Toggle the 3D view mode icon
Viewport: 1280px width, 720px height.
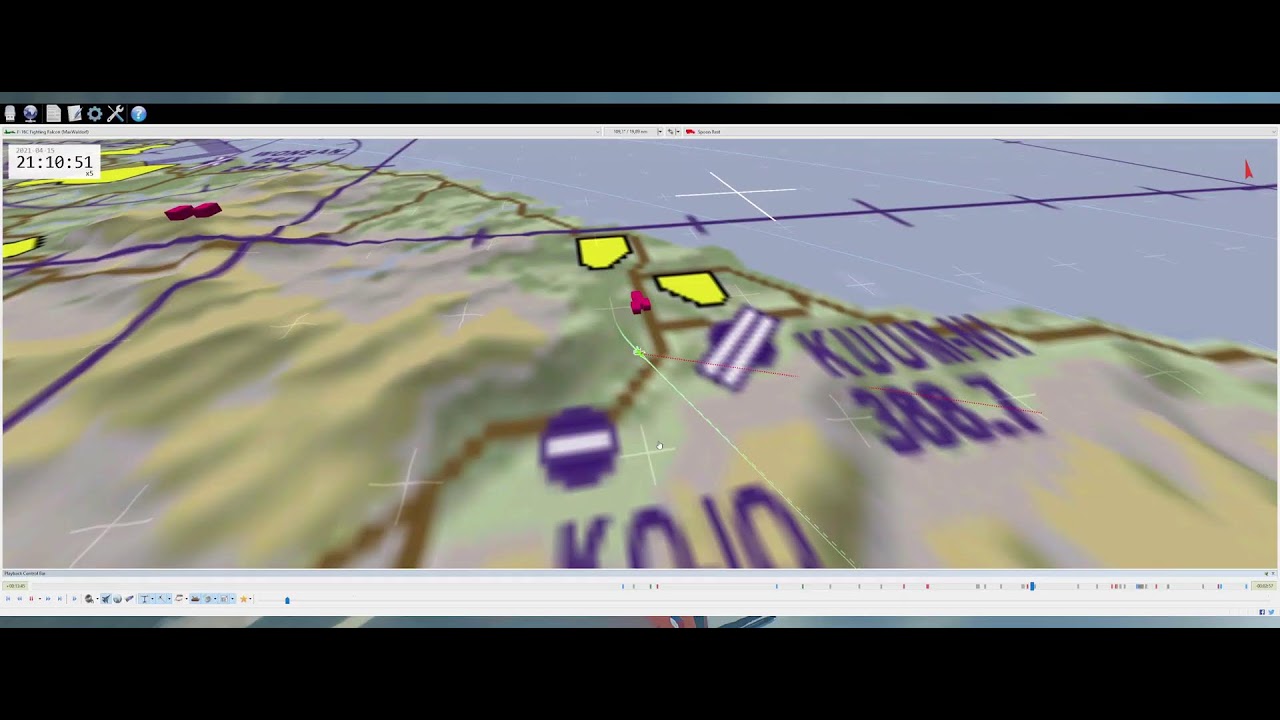pos(207,599)
